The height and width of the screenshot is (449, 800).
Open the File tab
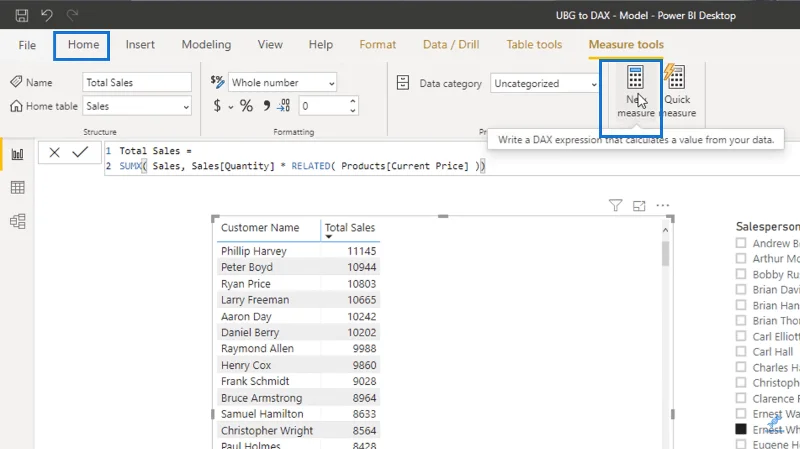[x=27, y=45]
